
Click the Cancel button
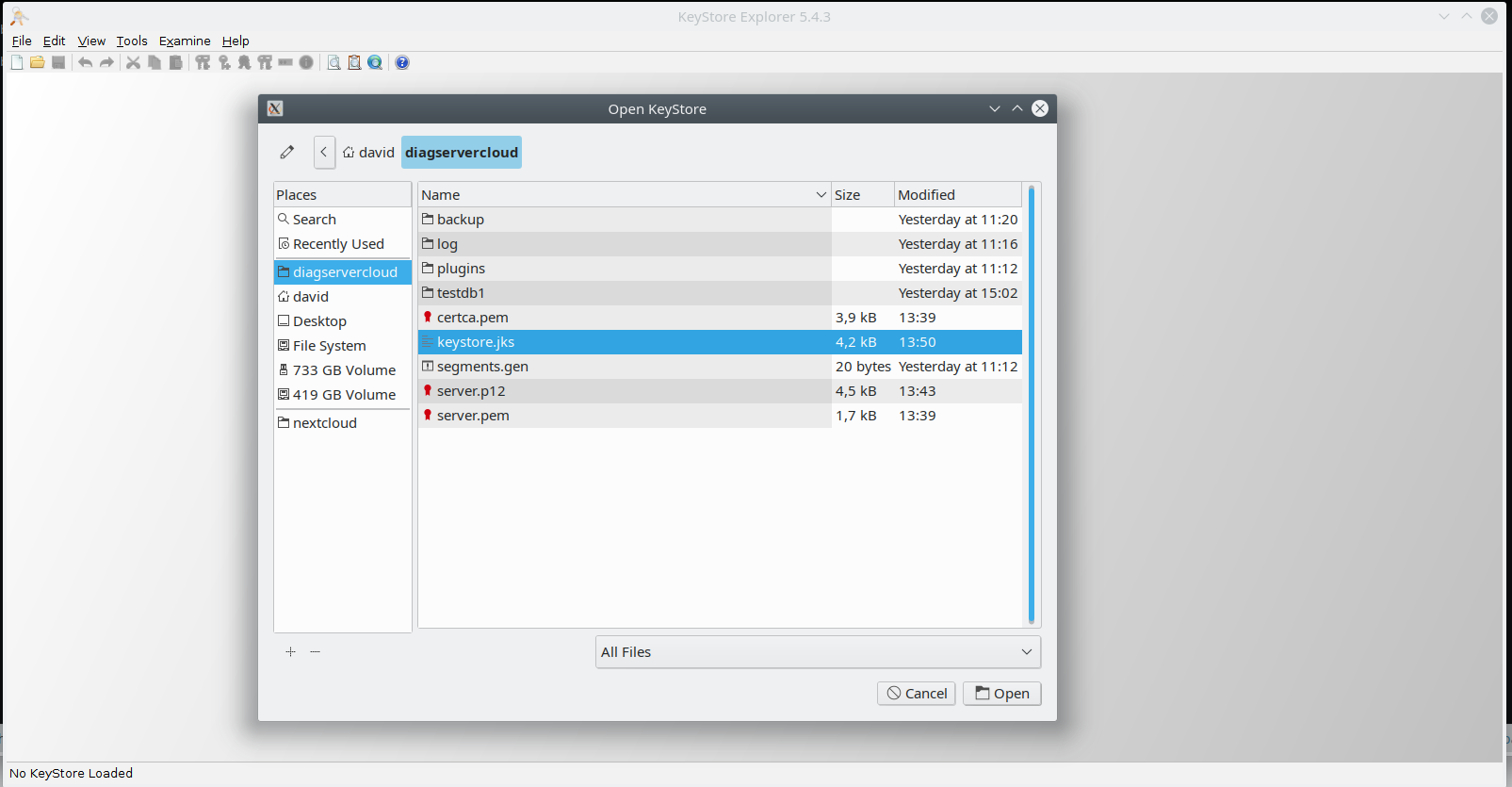tap(917, 694)
